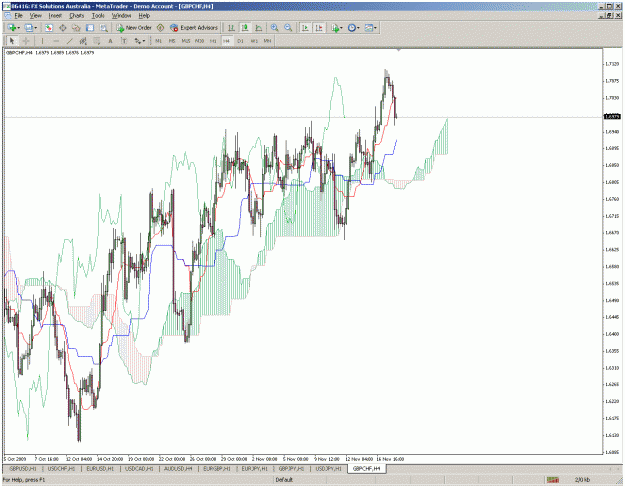Image resolution: width=625 pixels, height=486 pixels.
Task: Select the arrow cursor tool
Action: click(x=12, y=41)
